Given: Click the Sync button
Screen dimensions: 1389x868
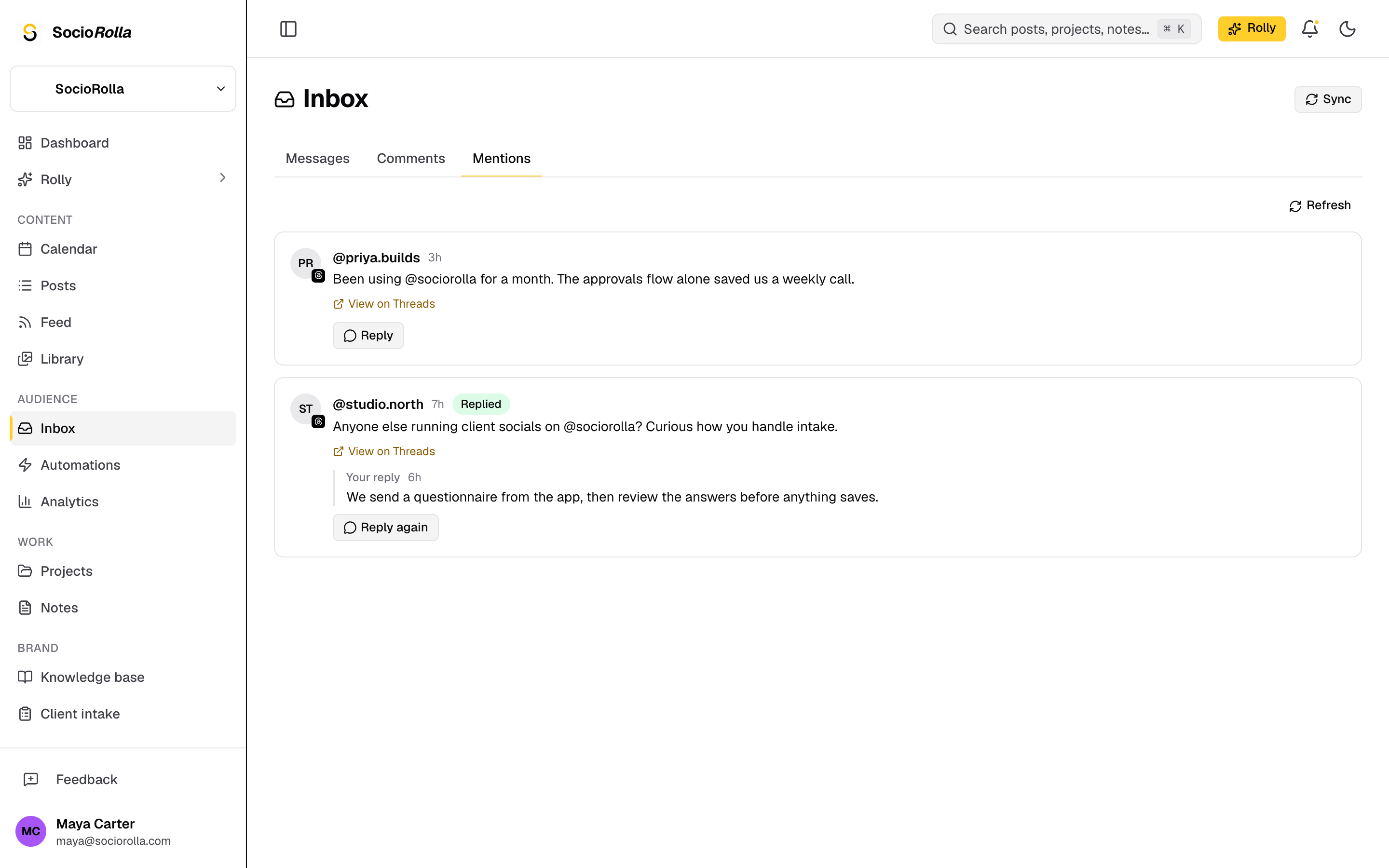Looking at the screenshot, I should tap(1328, 99).
